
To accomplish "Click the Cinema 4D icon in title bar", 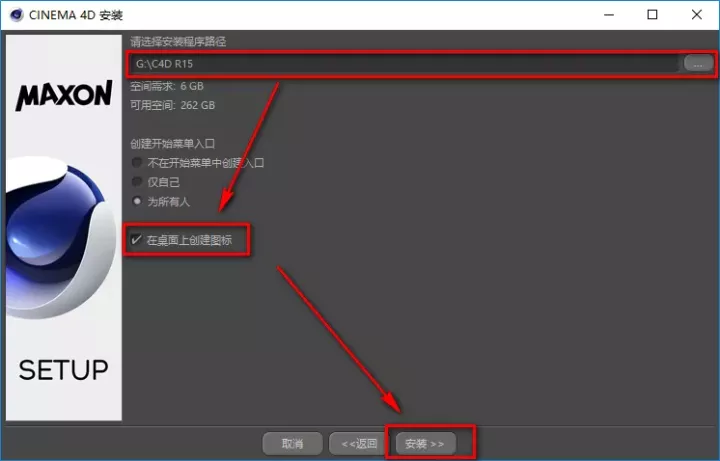I will click(17, 15).
